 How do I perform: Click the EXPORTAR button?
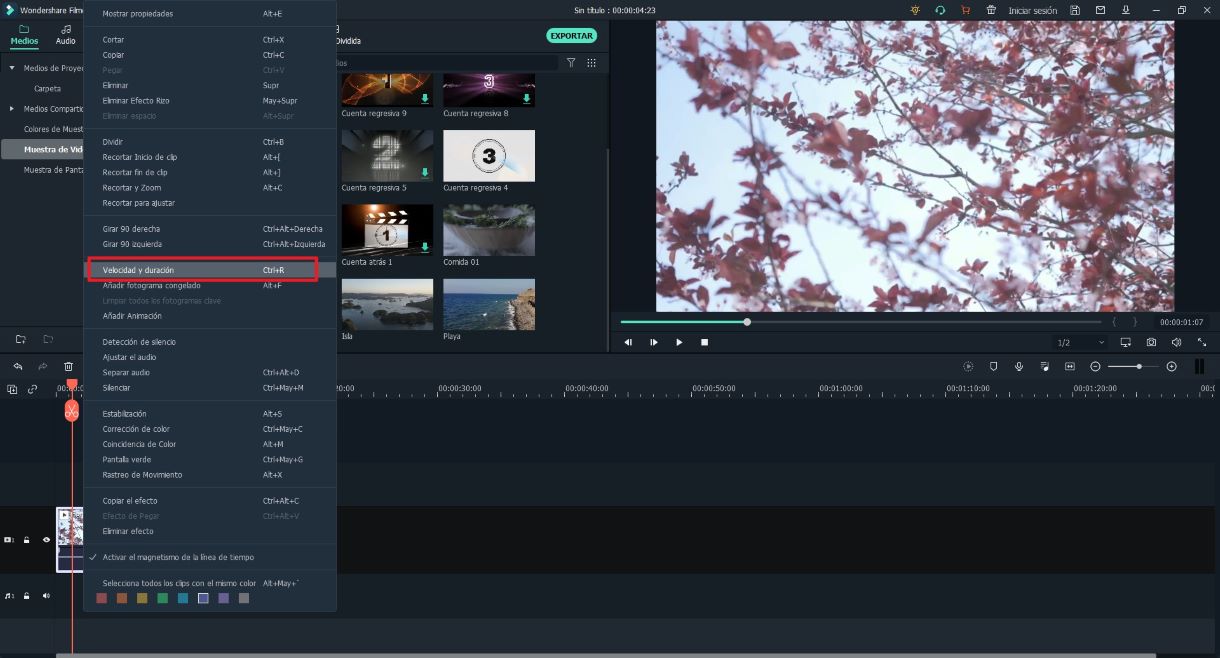[572, 35]
